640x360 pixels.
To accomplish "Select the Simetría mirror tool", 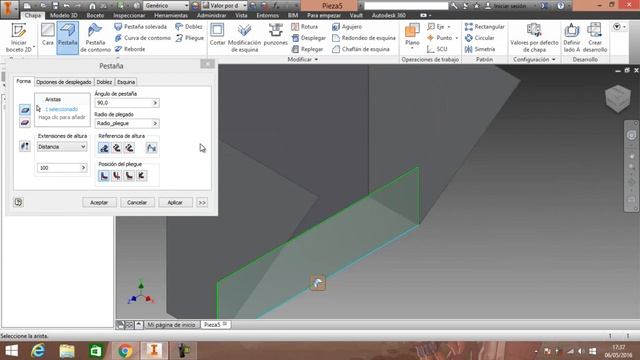I will (x=480, y=49).
